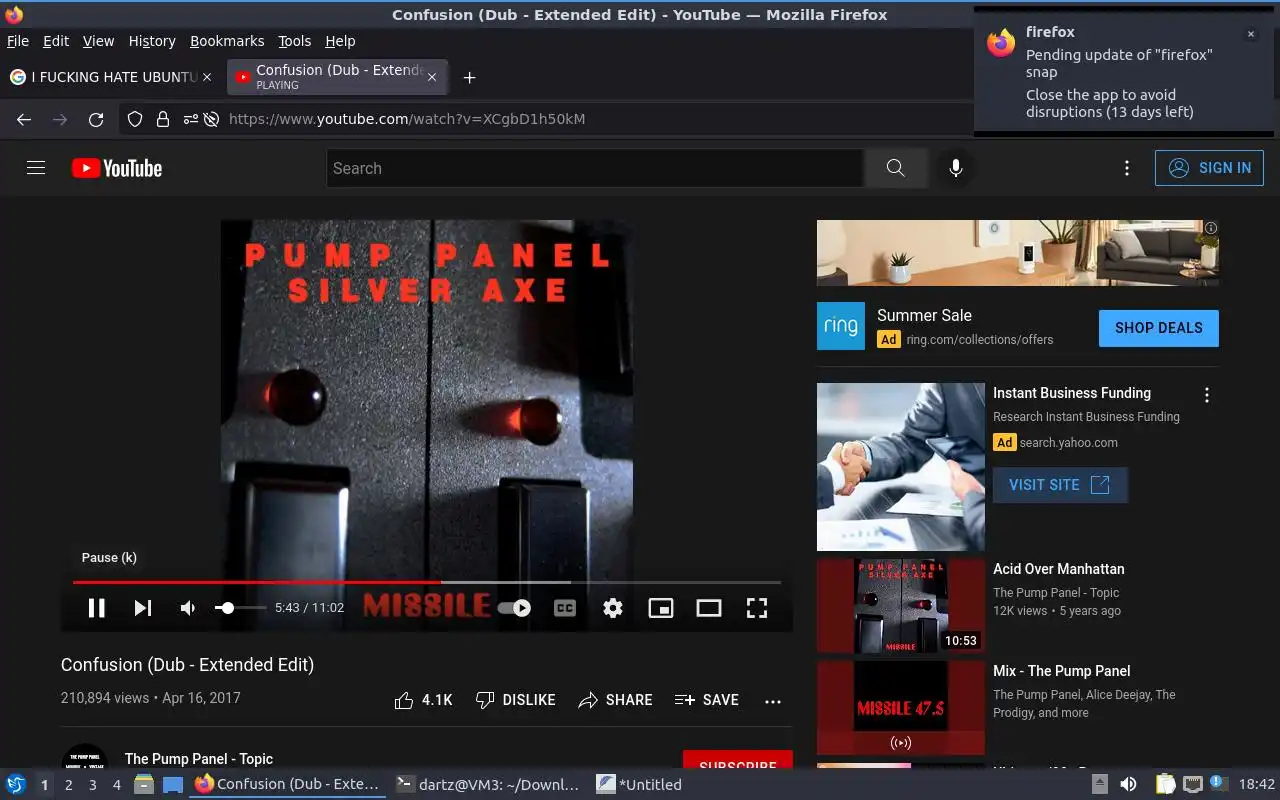Click the magnifier search button
This screenshot has width=1280, height=800.
[x=895, y=168]
